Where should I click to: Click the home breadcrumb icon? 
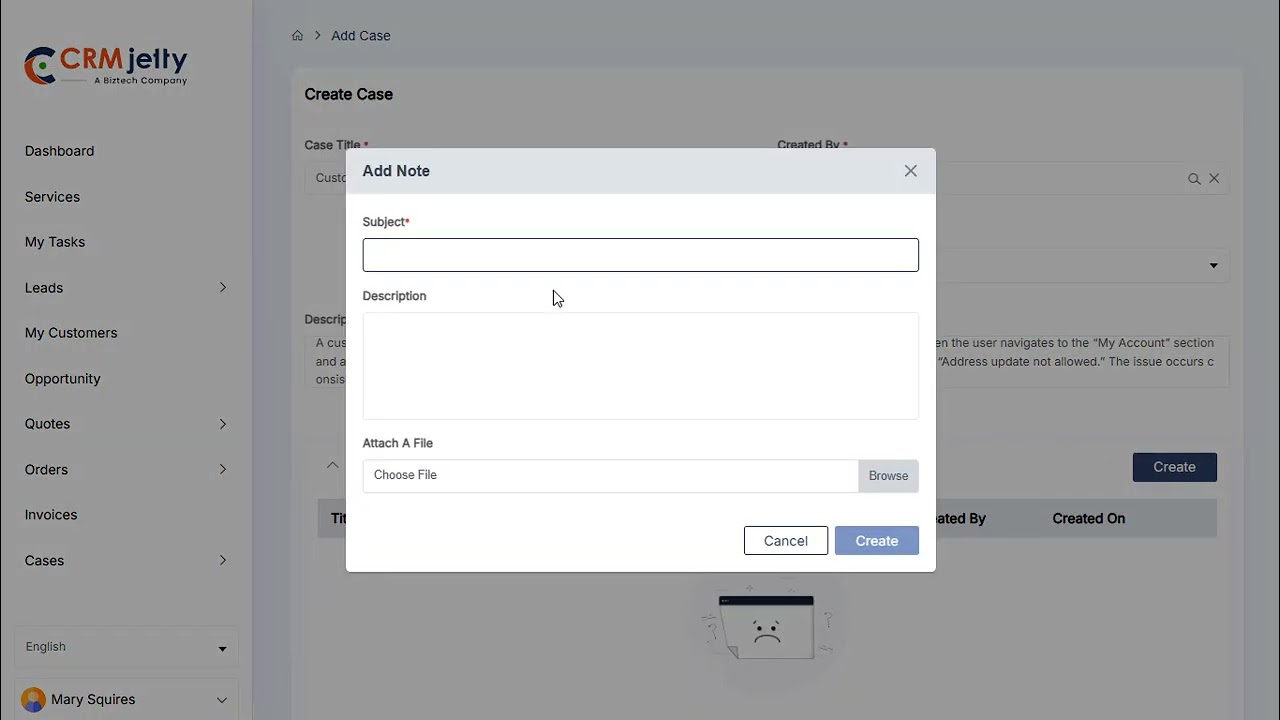coord(297,36)
